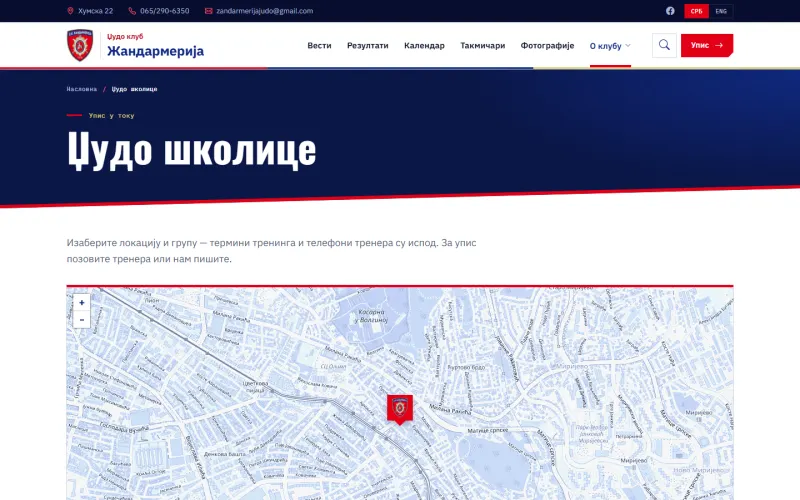Click the location pin icon beside Хумска 22
Image resolution: width=800 pixels, height=500 pixels.
coord(70,11)
